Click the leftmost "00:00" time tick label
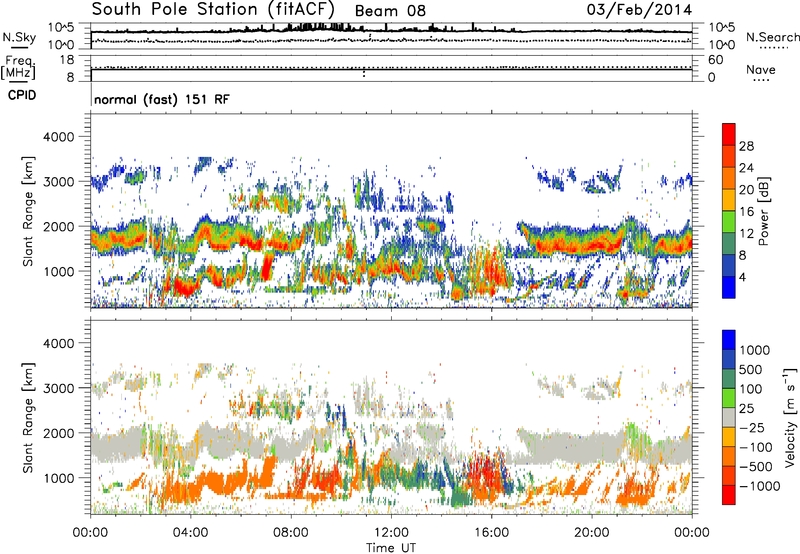This screenshot has width=800, height=554. tap(90, 533)
